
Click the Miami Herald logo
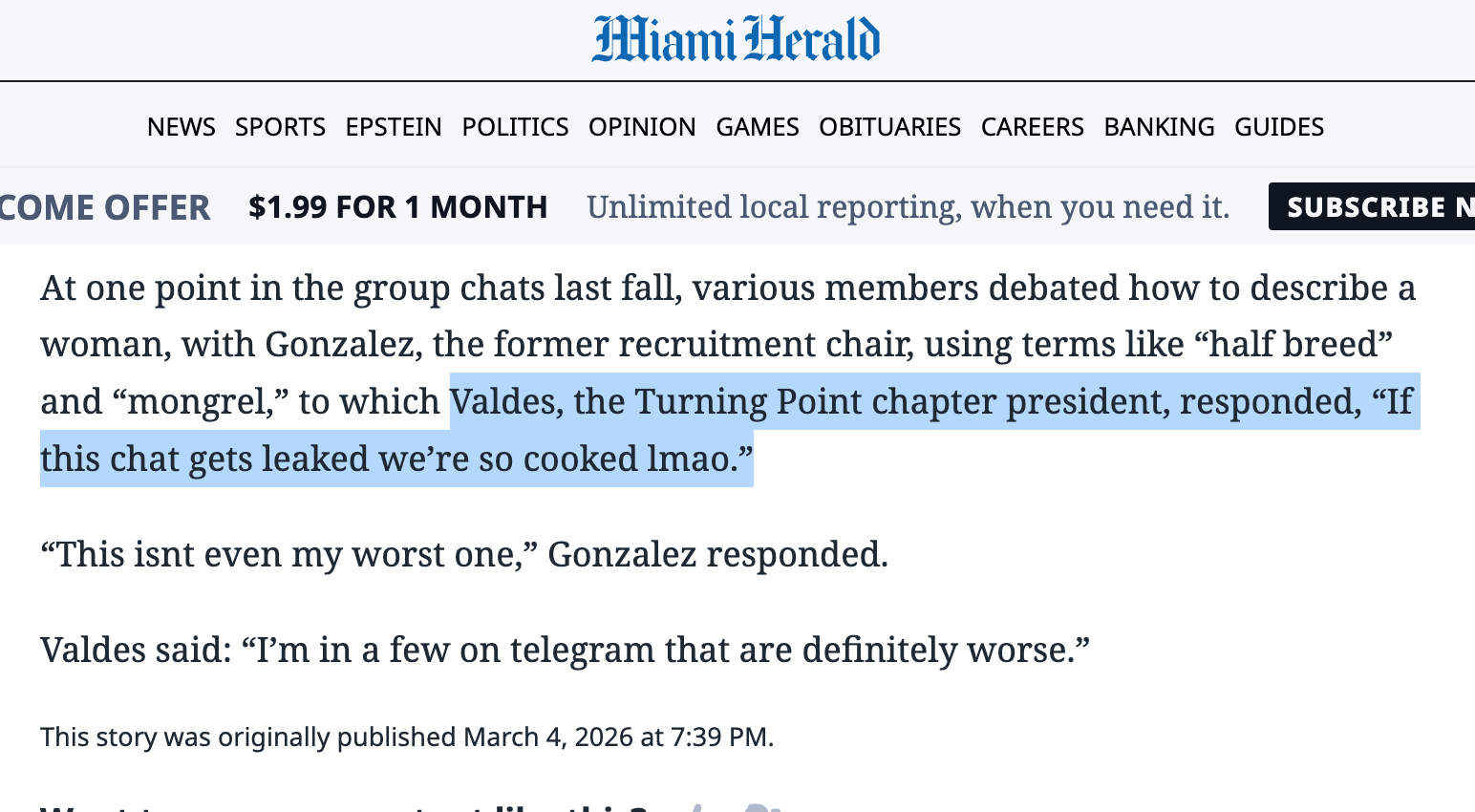[736, 39]
